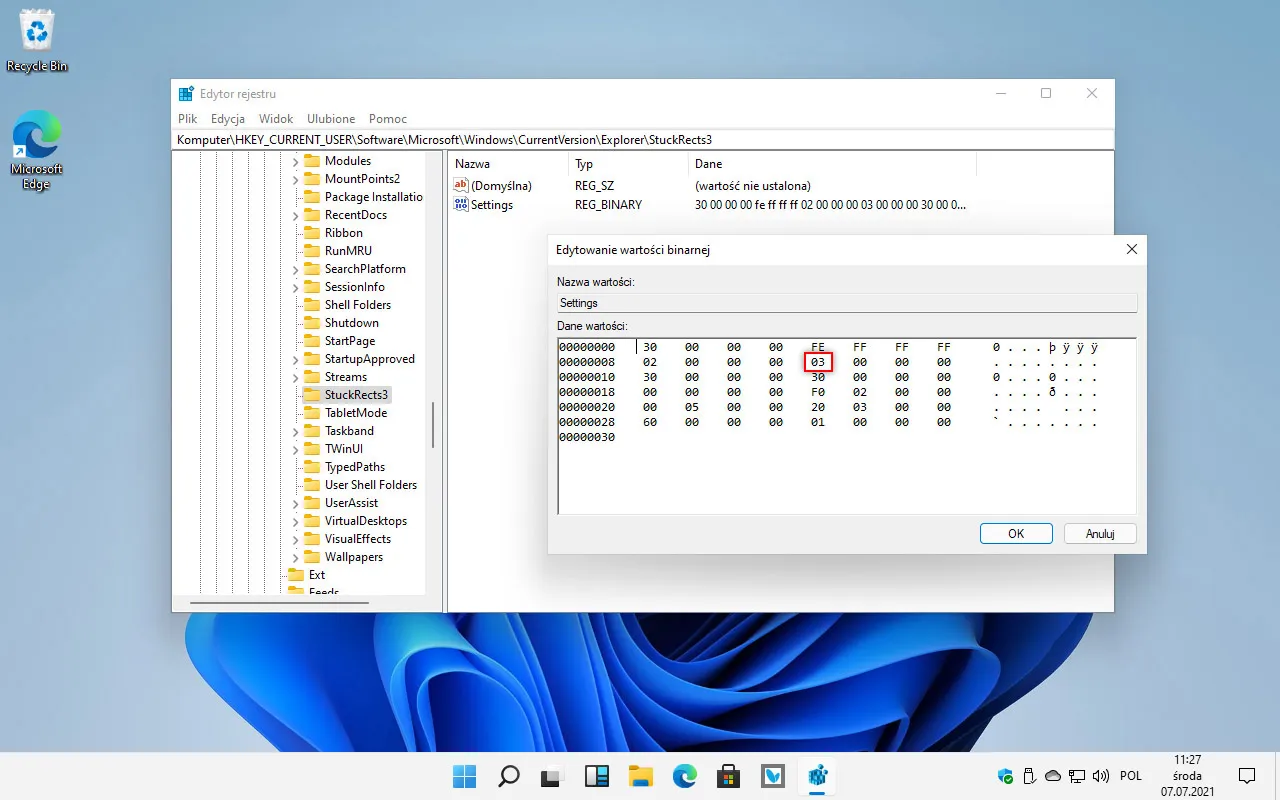The height and width of the screenshot is (800, 1280).
Task: Click the highlighted 03 byte in hex data
Action: click(x=817, y=362)
